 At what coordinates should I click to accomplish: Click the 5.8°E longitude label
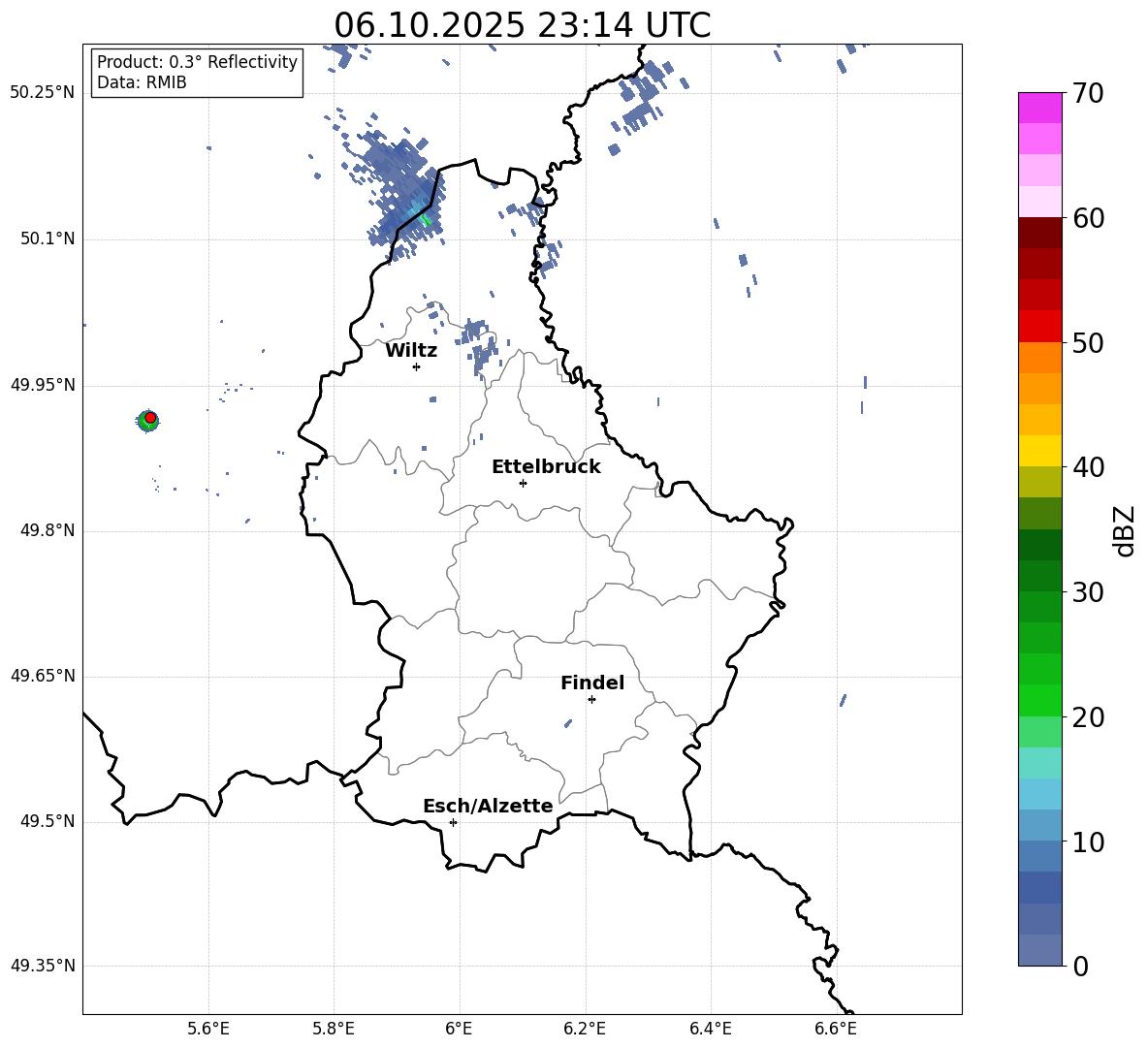click(x=334, y=1029)
